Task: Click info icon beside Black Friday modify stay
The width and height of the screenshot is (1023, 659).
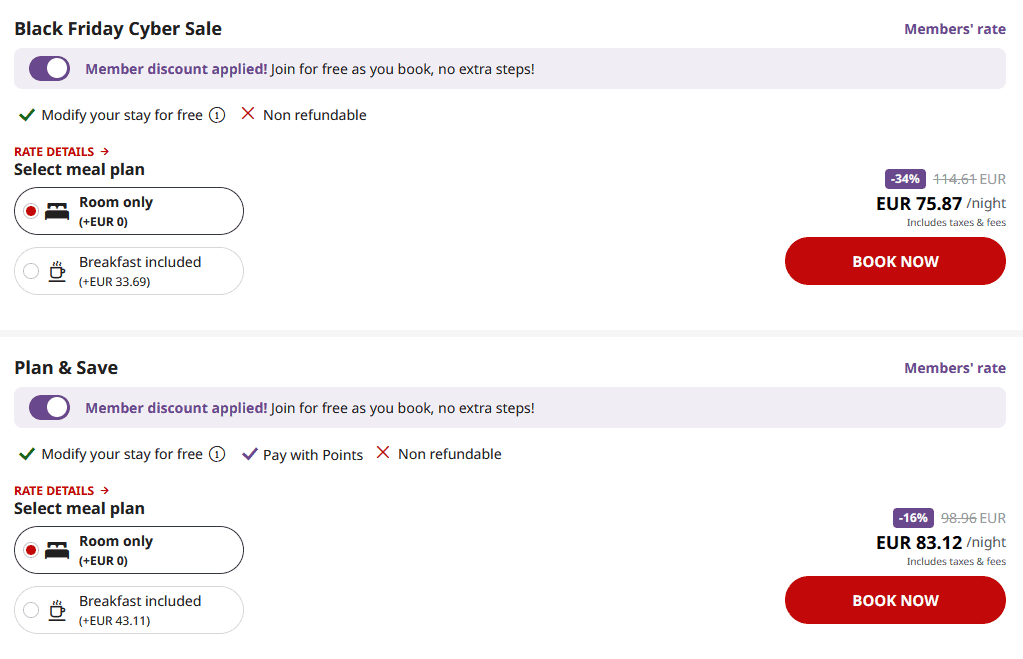Action: [x=217, y=115]
